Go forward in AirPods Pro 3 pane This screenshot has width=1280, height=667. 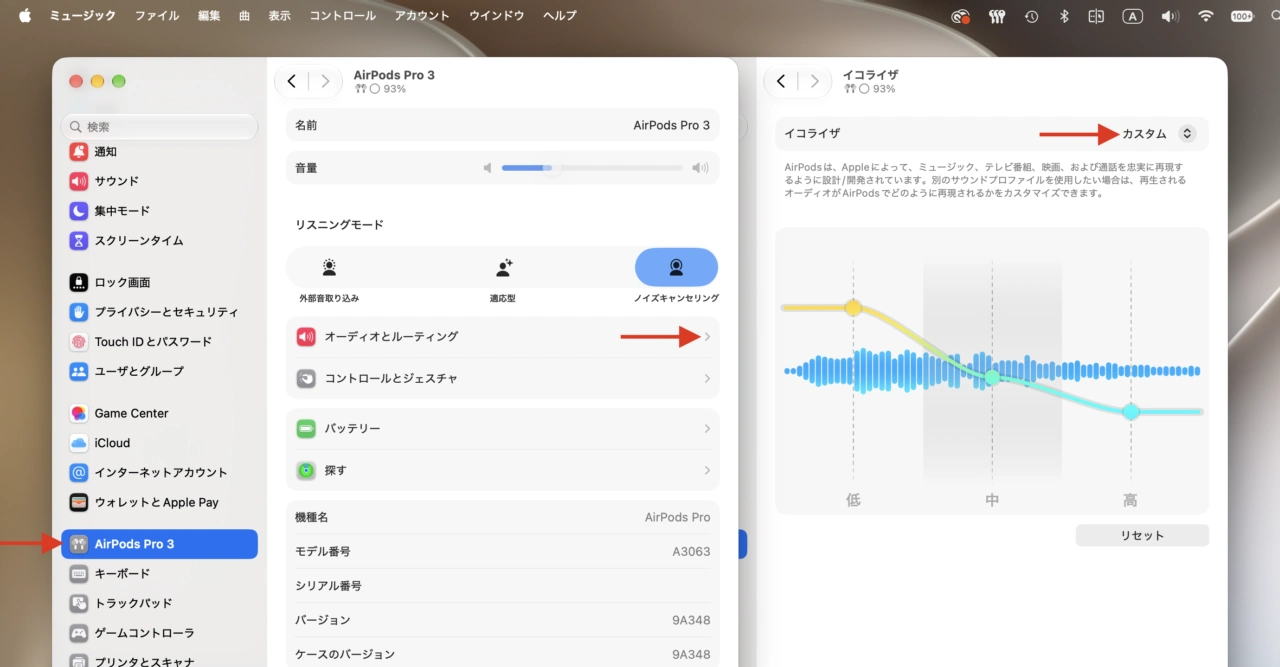[325, 82]
